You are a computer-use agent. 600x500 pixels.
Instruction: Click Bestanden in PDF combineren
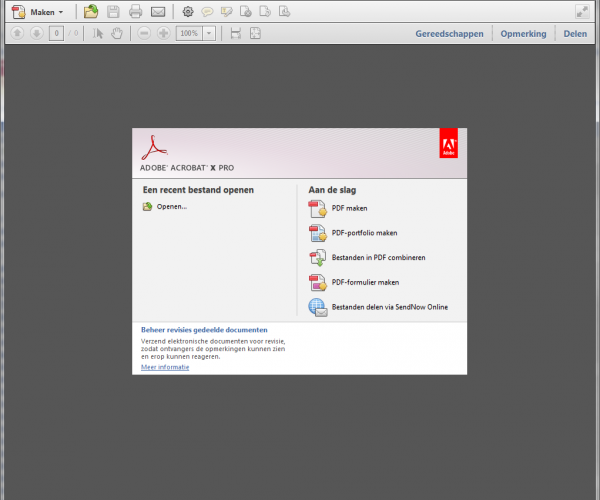378,258
